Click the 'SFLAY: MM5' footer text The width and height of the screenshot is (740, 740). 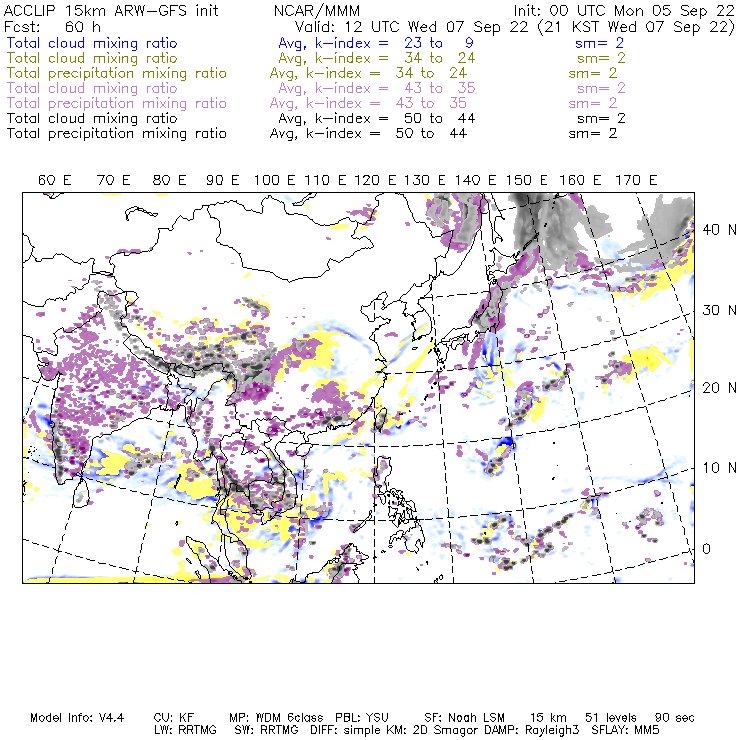pyautogui.click(x=625, y=730)
